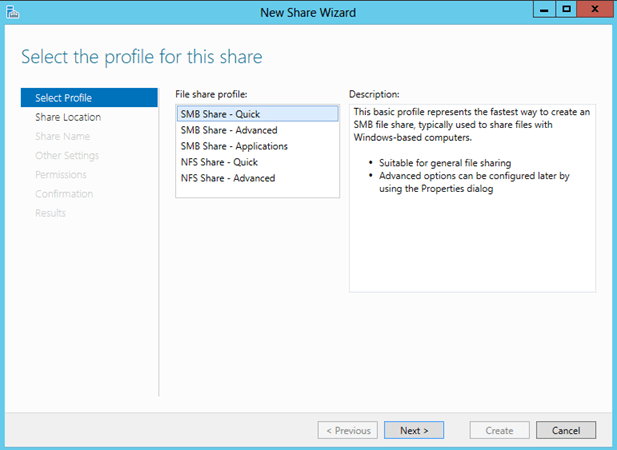Click the Previous button

(x=347, y=430)
